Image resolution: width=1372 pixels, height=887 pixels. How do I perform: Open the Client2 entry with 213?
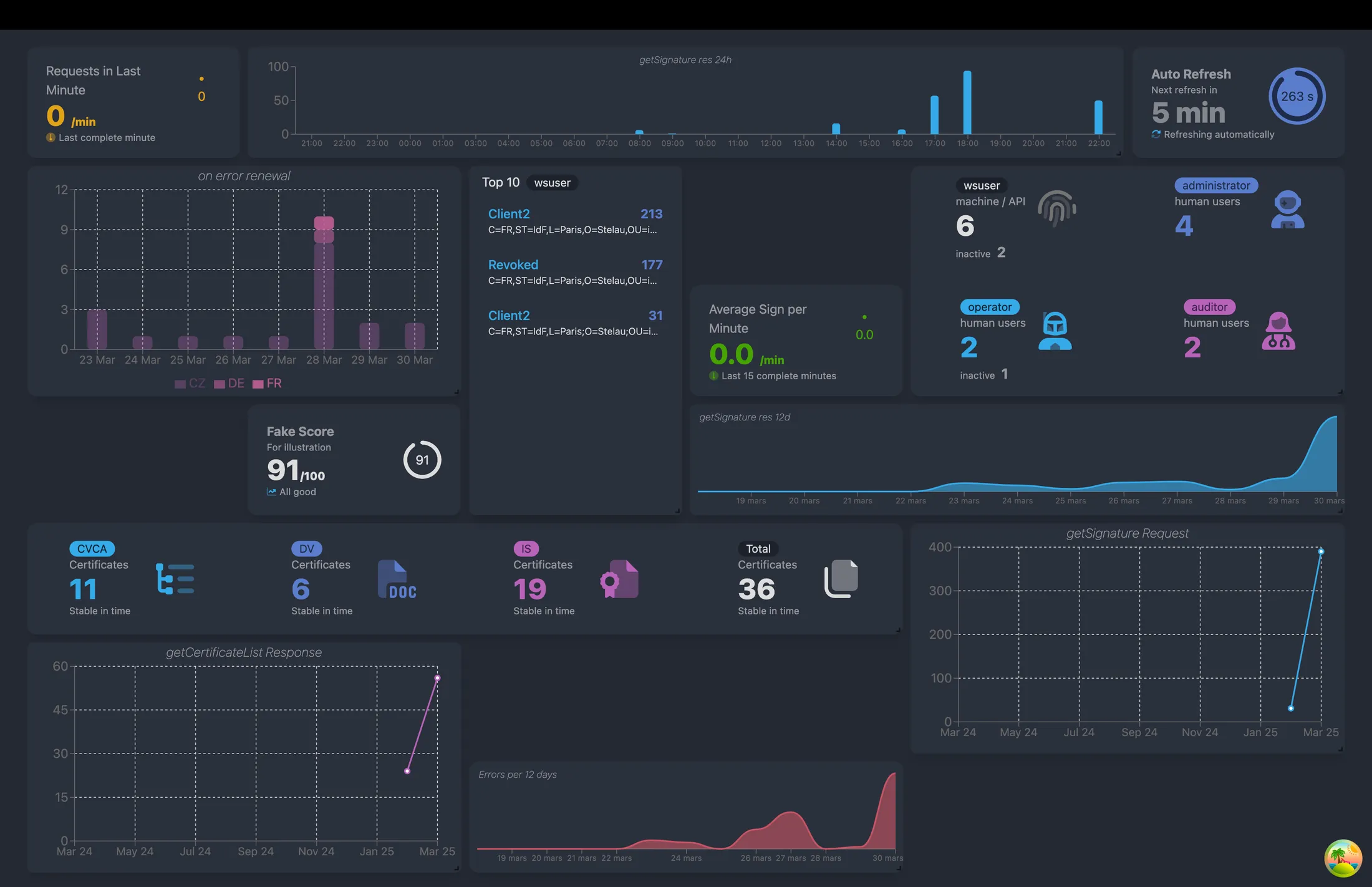[x=575, y=221]
